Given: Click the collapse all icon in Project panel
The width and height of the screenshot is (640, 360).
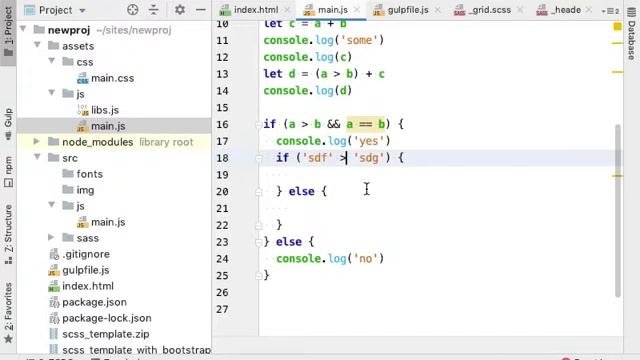Looking at the screenshot, I should tap(153, 10).
